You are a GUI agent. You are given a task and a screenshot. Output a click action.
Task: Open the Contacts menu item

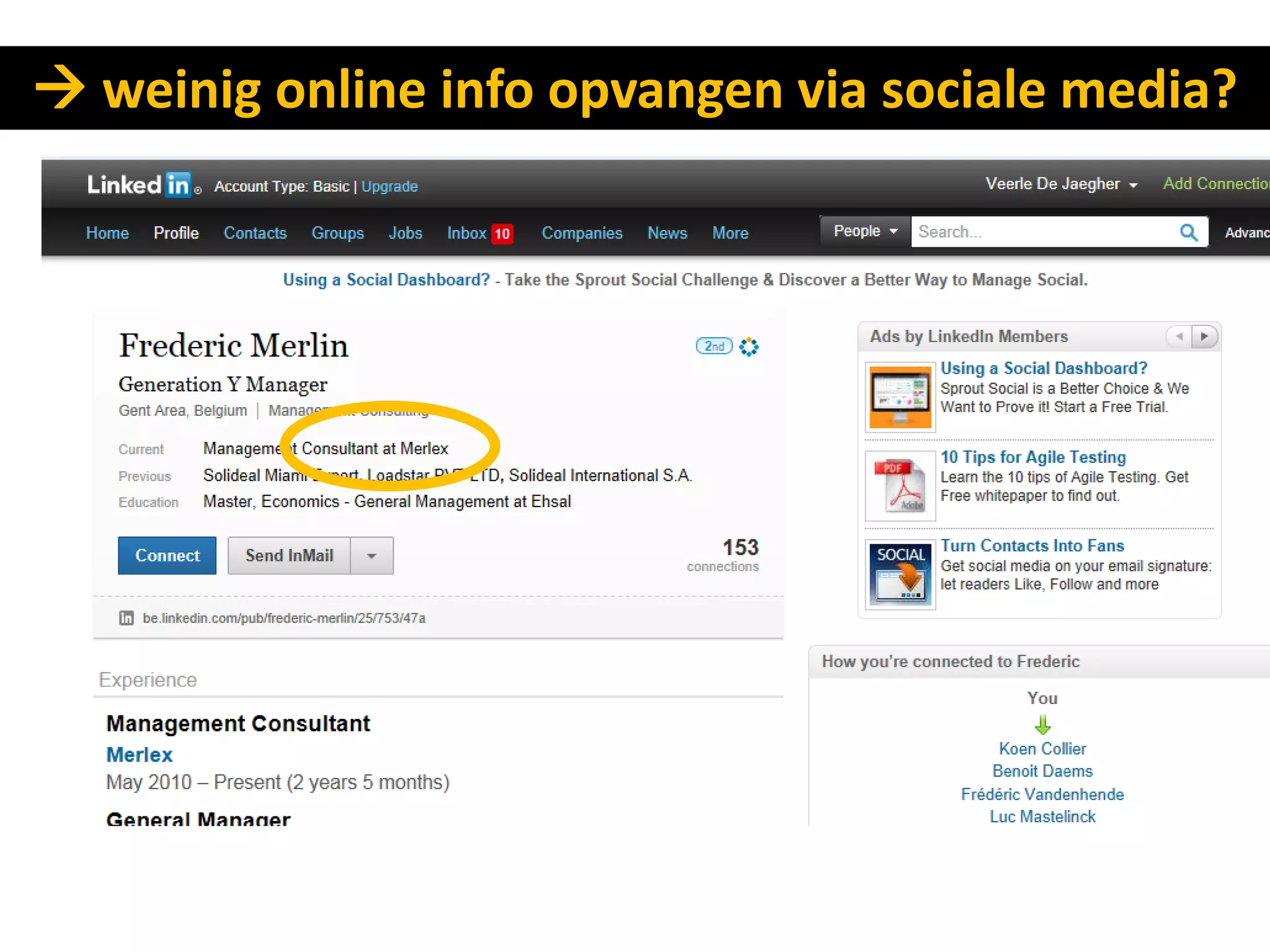coord(255,233)
